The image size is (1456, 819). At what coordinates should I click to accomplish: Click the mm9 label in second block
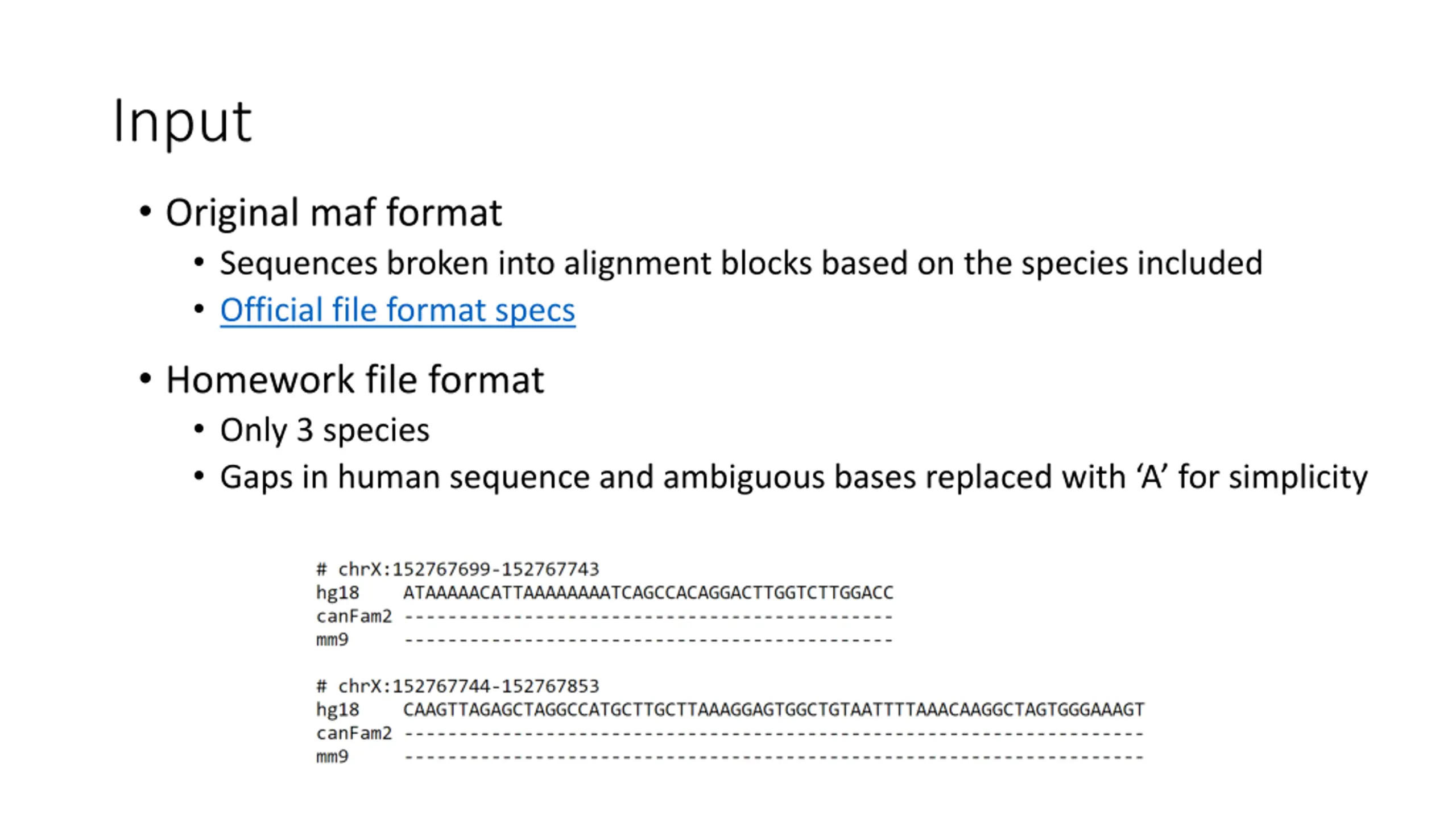pos(332,758)
